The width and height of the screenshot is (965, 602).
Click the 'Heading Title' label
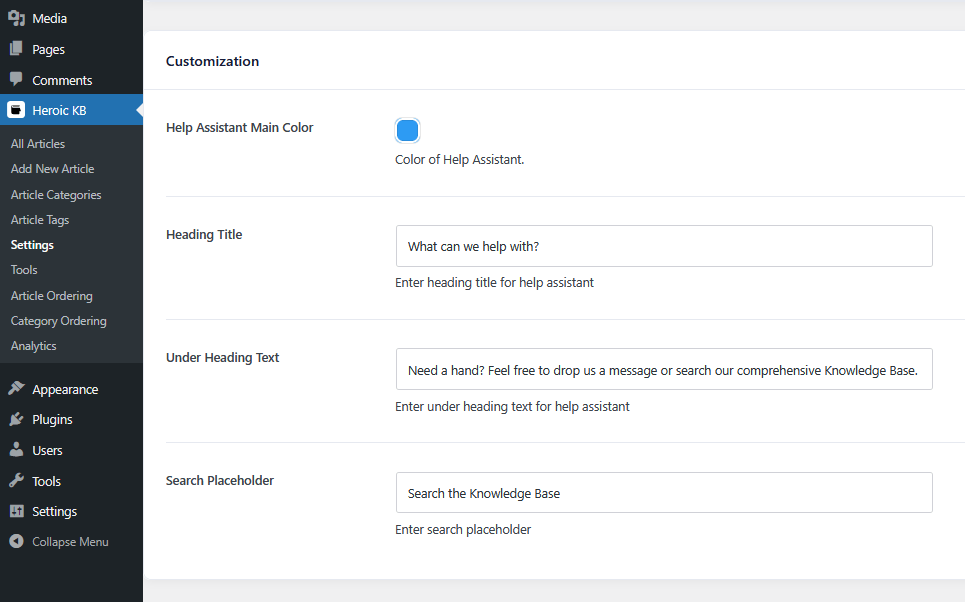204,235
